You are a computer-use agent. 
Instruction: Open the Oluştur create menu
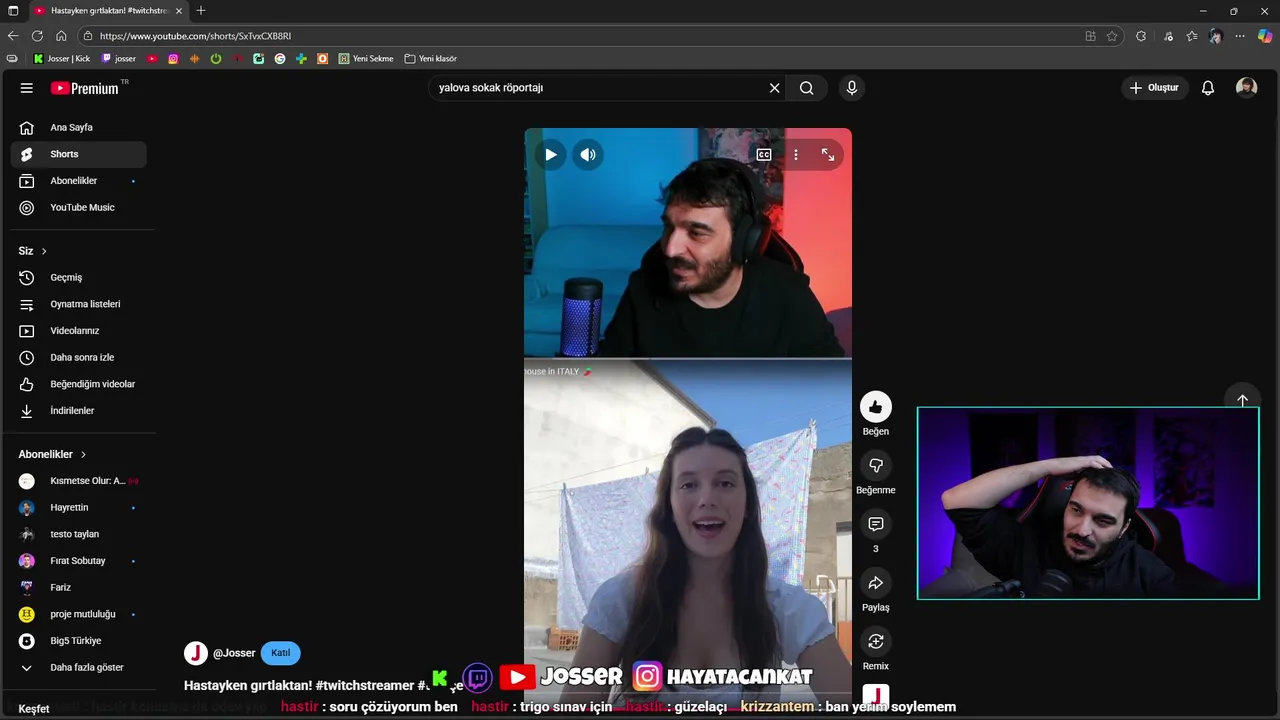click(1155, 88)
